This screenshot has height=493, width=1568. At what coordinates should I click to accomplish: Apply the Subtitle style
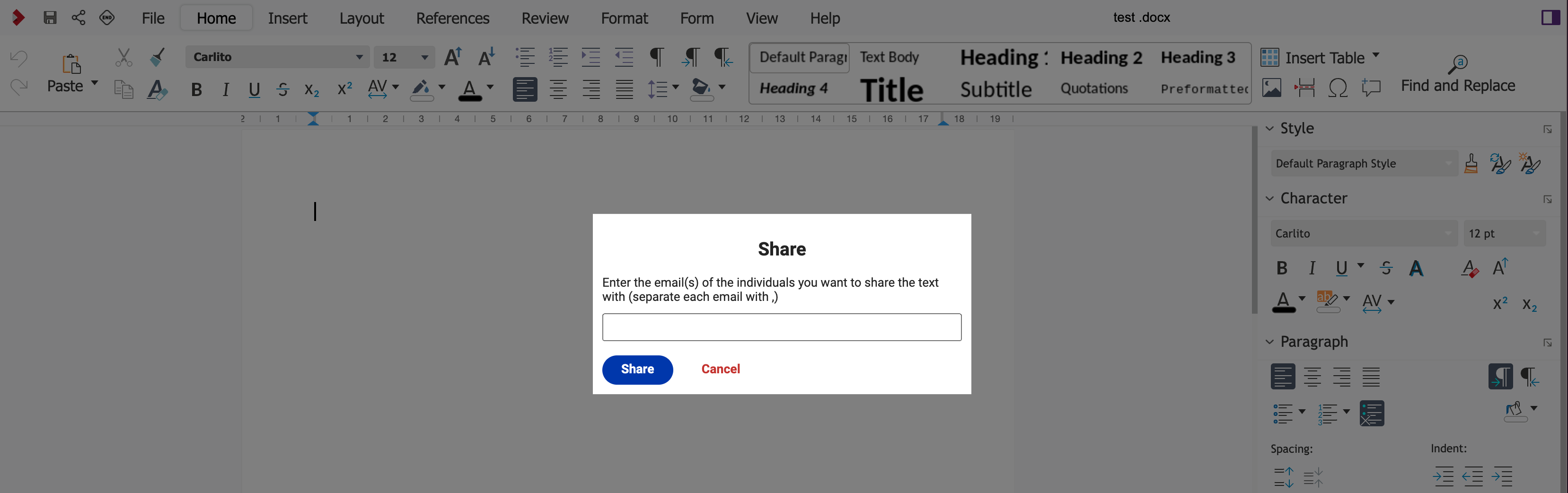(996, 89)
